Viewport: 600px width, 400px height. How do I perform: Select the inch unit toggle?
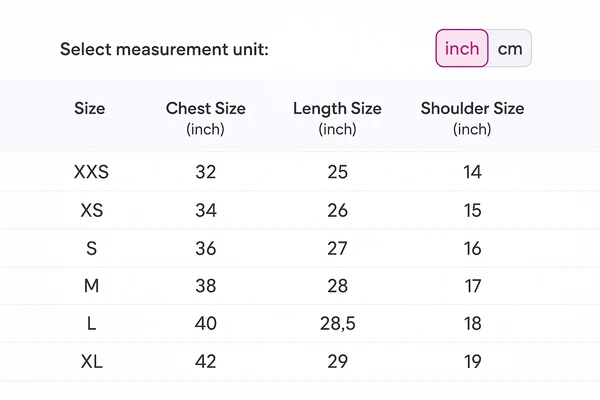pos(462,48)
